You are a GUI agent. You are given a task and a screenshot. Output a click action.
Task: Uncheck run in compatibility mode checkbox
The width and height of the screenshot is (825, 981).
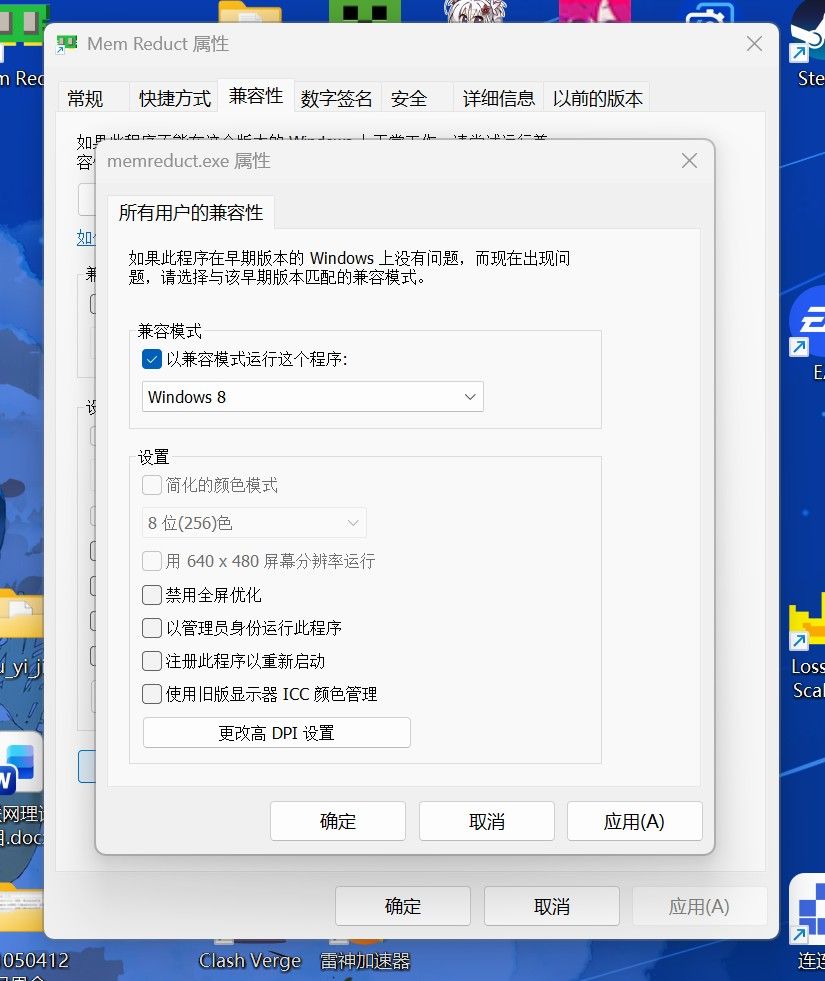[152, 359]
